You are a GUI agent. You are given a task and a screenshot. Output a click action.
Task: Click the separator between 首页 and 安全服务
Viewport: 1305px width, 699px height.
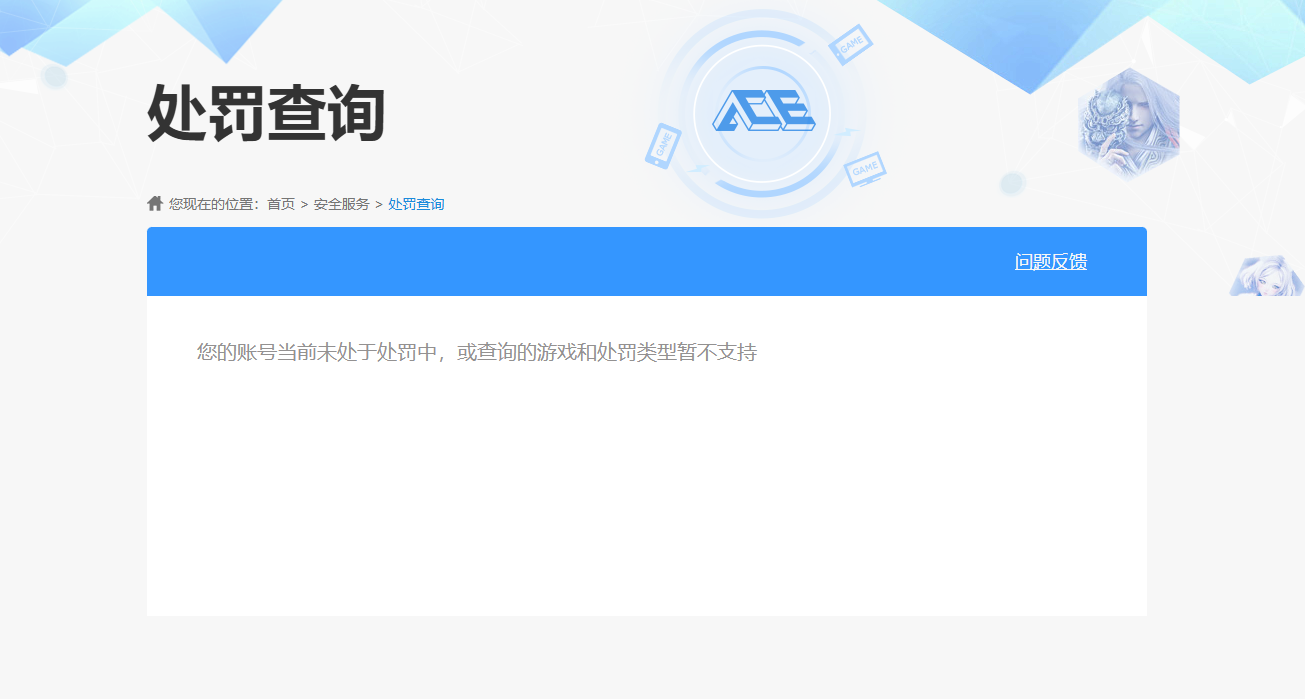point(304,204)
